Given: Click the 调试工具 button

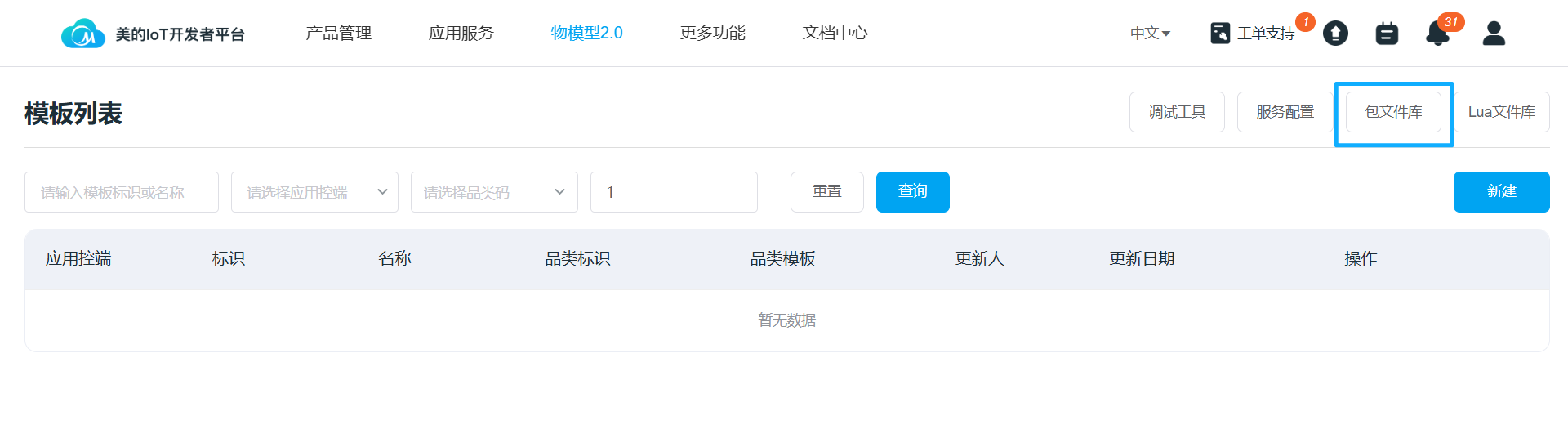Looking at the screenshot, I should click(1177, 112).
